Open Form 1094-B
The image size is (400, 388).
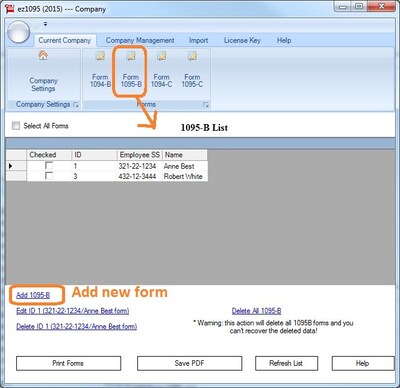[100, 70]
